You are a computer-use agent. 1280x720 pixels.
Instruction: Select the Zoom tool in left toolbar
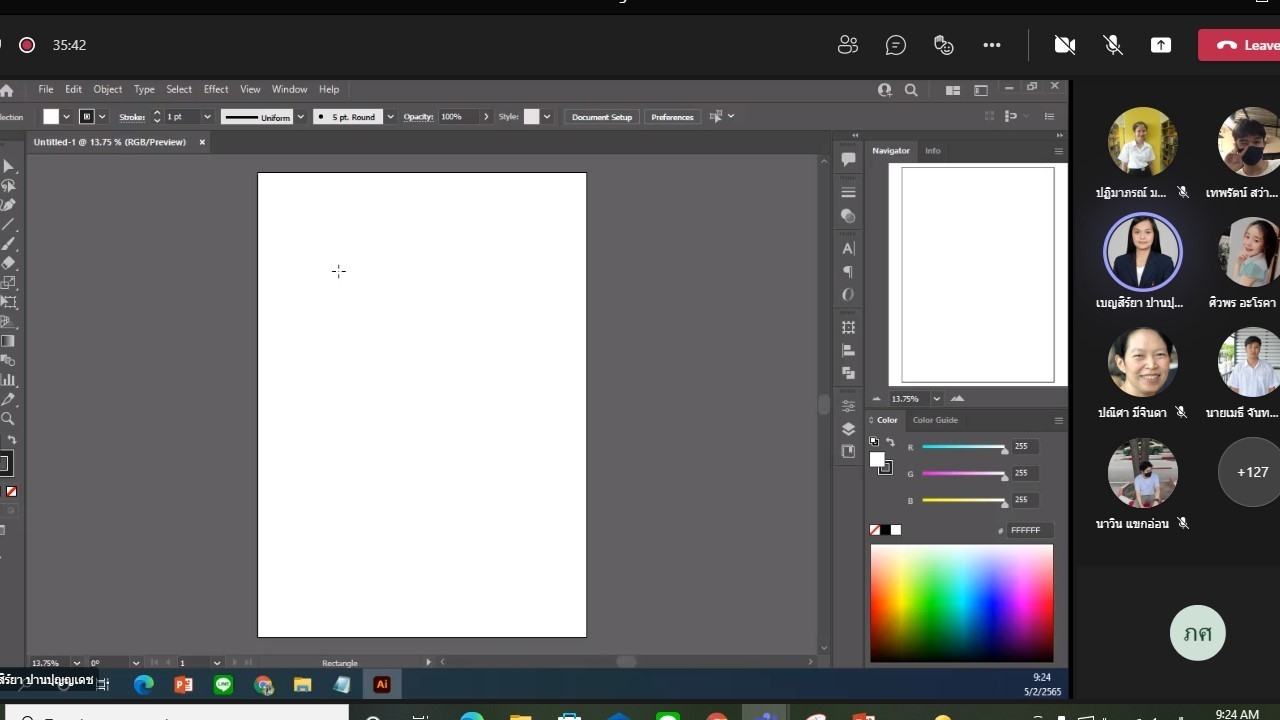click(x=8, y=419)
